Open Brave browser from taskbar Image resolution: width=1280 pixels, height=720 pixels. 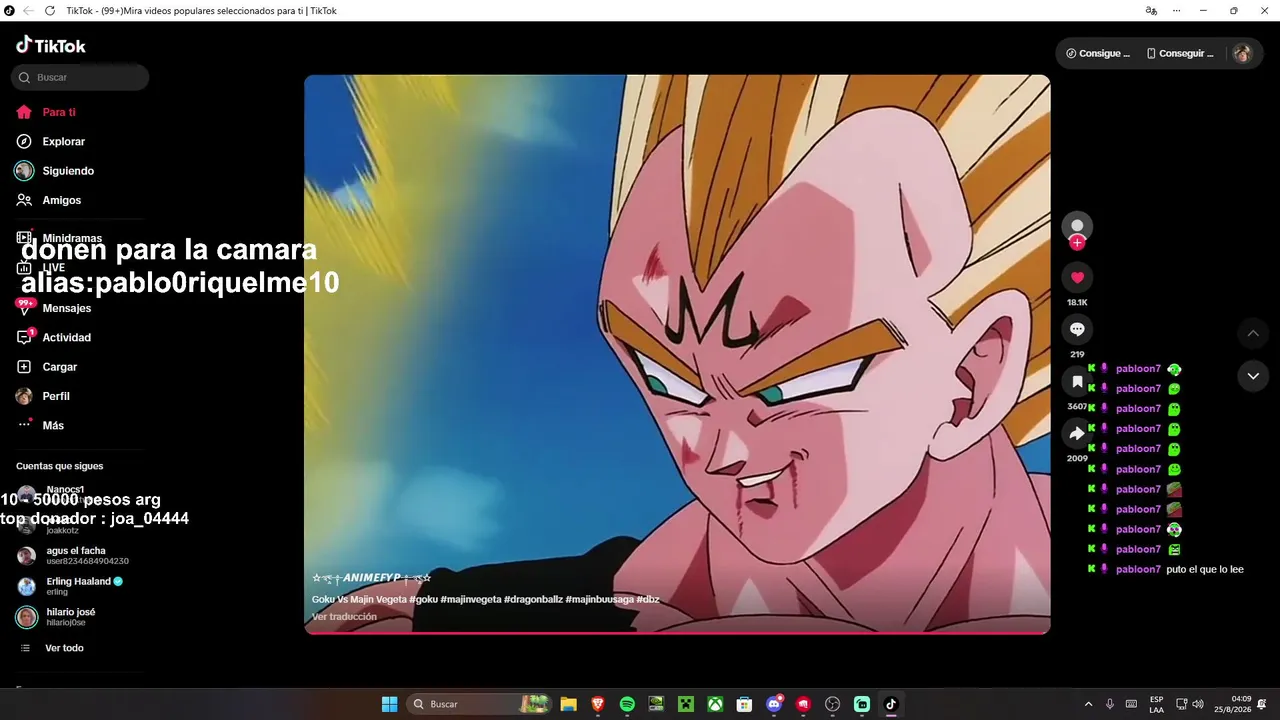(x=598, y=704)
